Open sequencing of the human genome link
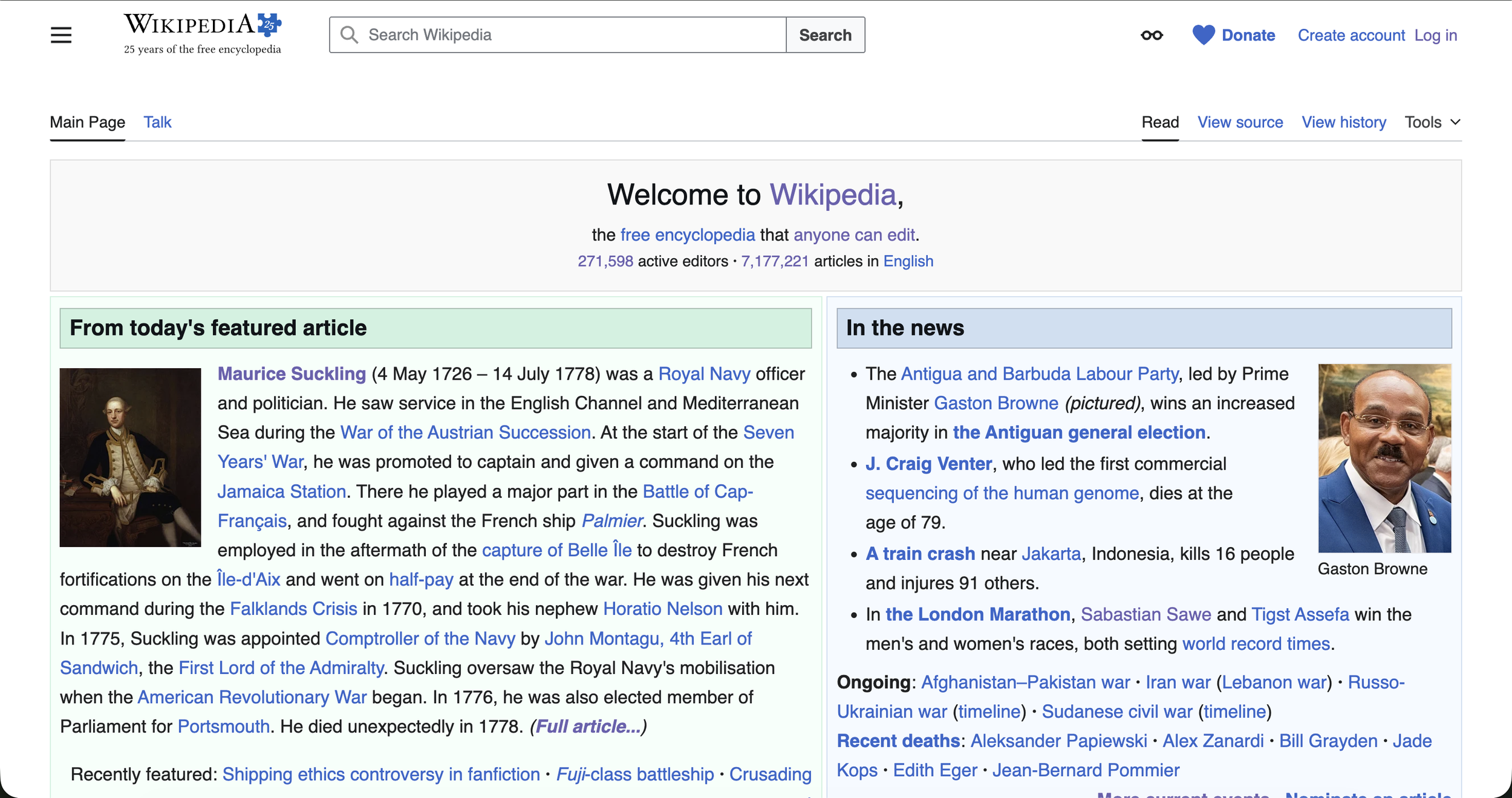Image resolution: width=1512 pixels, height=798 pixels. (1002, 493)
